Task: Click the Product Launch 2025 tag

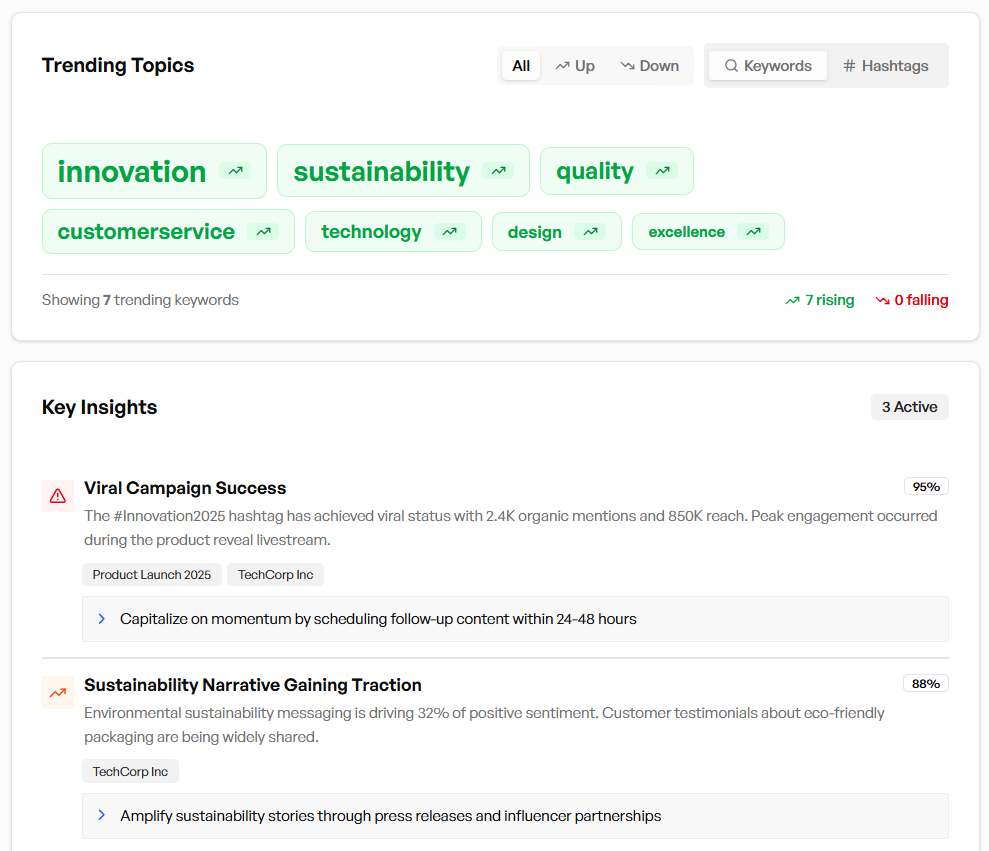Action: click(152, 575)
